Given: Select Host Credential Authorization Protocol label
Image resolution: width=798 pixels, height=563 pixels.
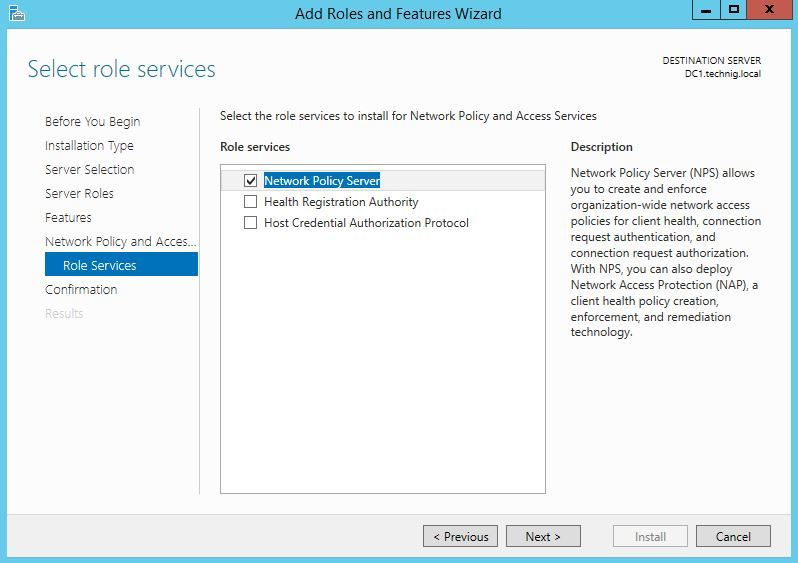Looking at the screenshot, I should click(366, 223).
